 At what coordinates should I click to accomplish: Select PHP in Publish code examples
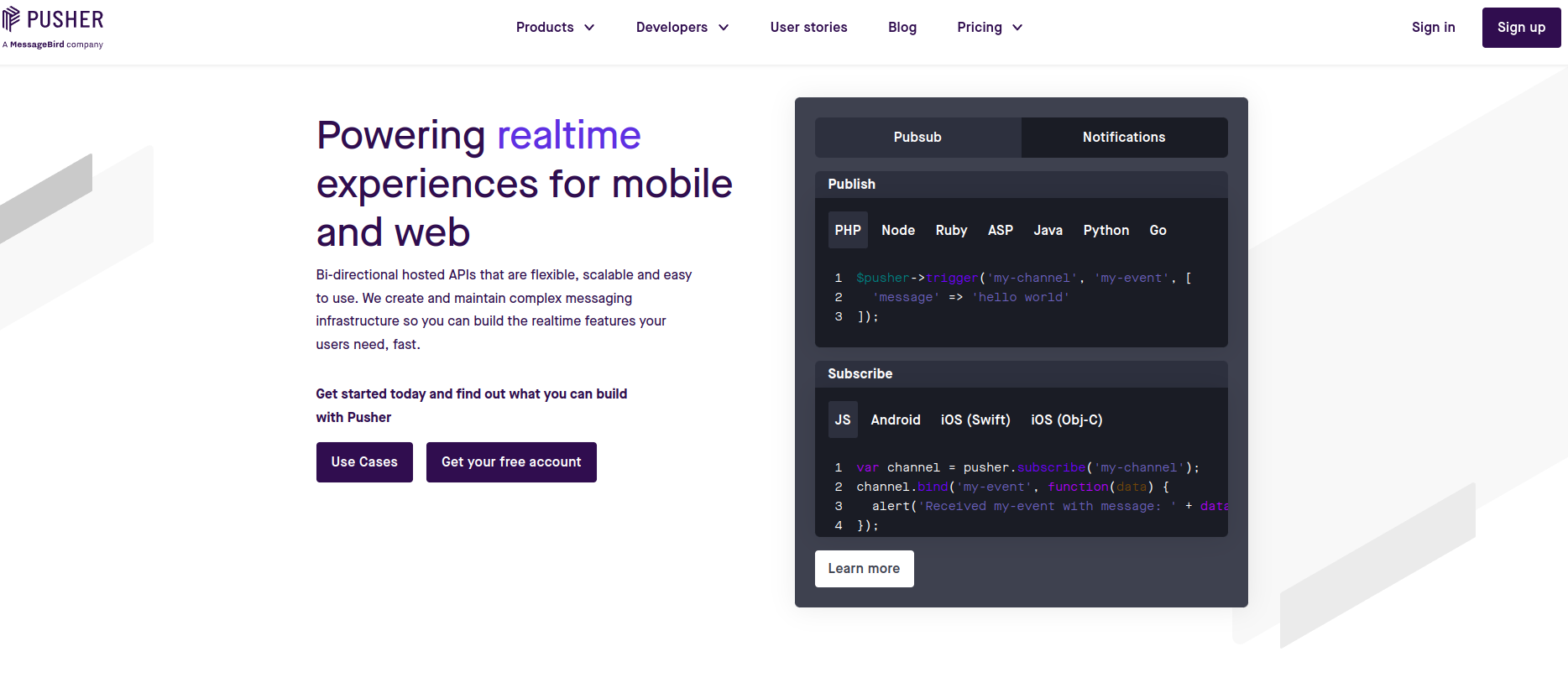[848, 231]
